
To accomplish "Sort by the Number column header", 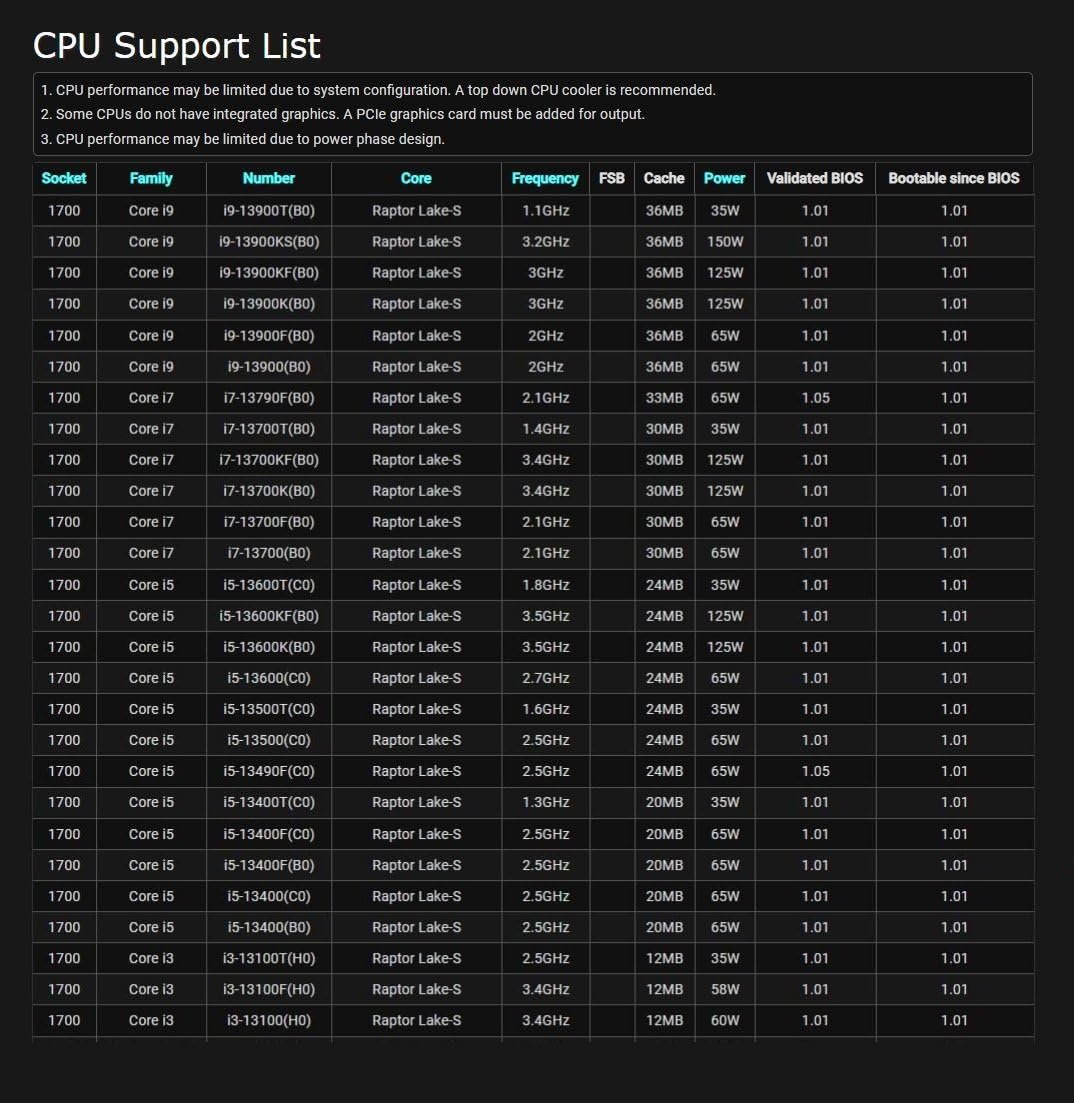I will coord(268,178).
